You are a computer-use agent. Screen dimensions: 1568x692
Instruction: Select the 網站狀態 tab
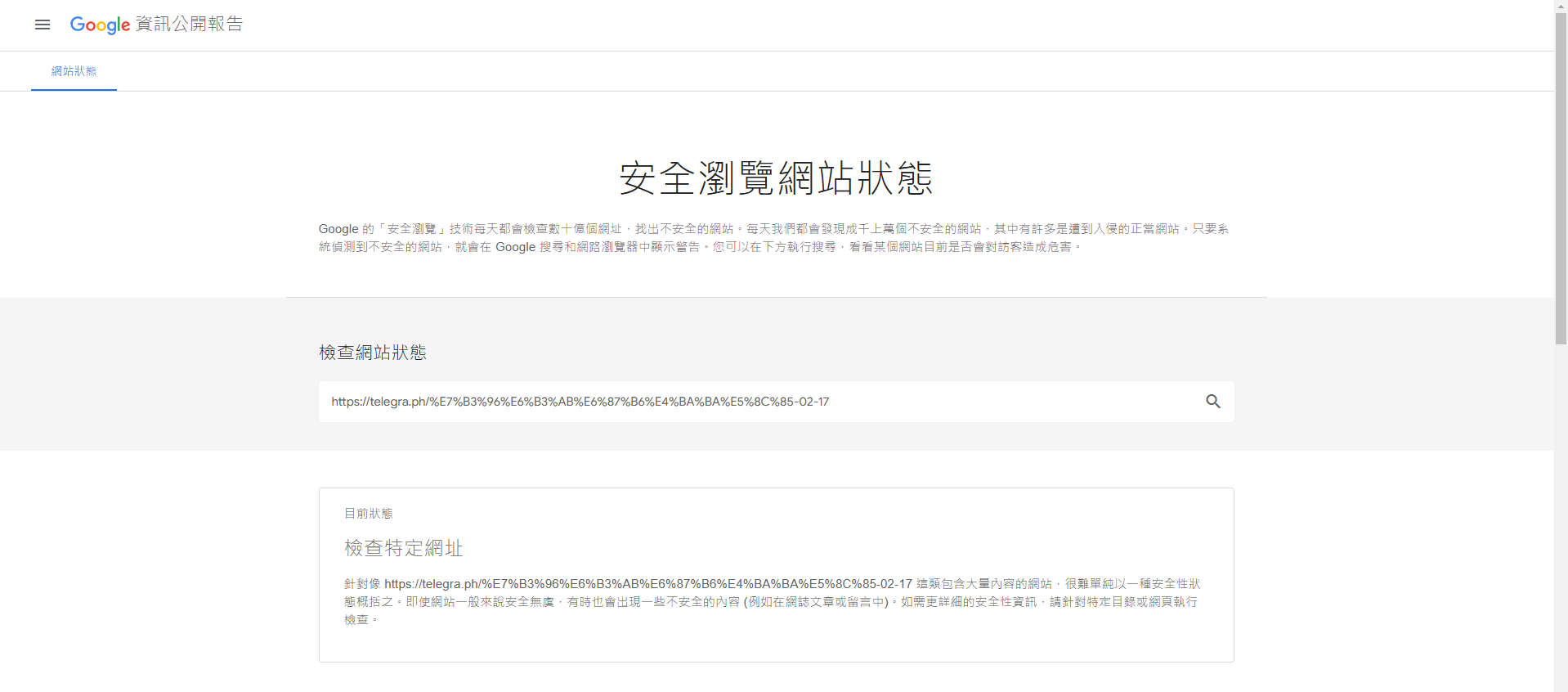point(74,71)
